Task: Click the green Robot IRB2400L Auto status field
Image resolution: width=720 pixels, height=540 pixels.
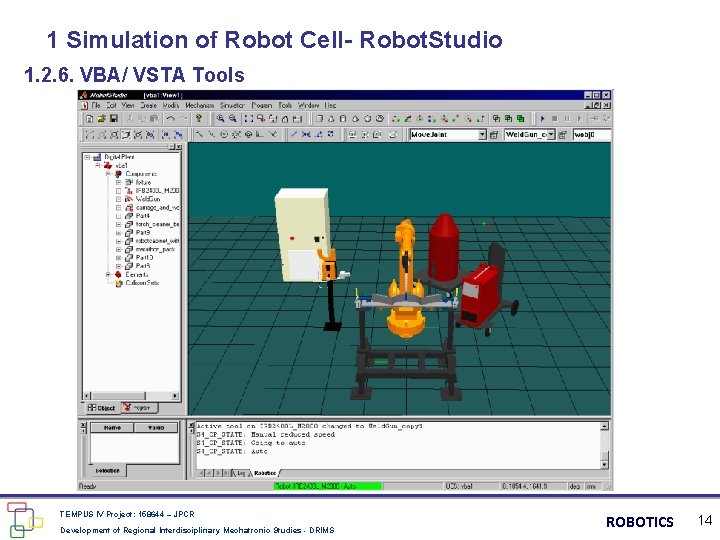Action: point(328,486)
